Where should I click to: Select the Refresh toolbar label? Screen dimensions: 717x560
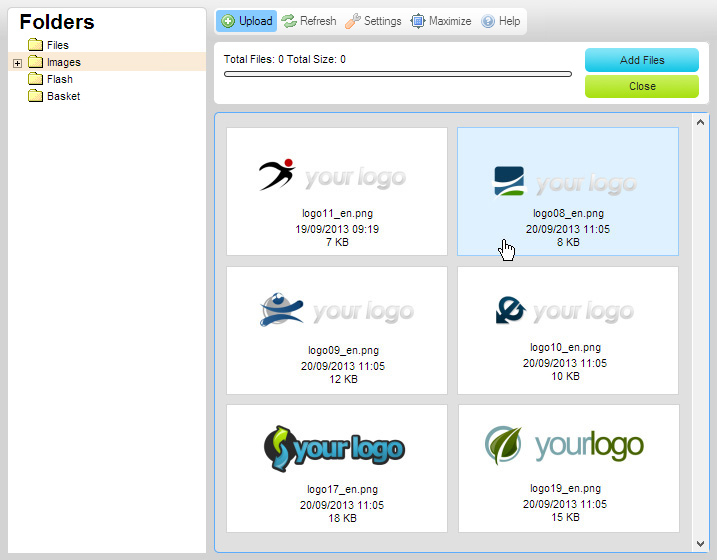point(318,21)
